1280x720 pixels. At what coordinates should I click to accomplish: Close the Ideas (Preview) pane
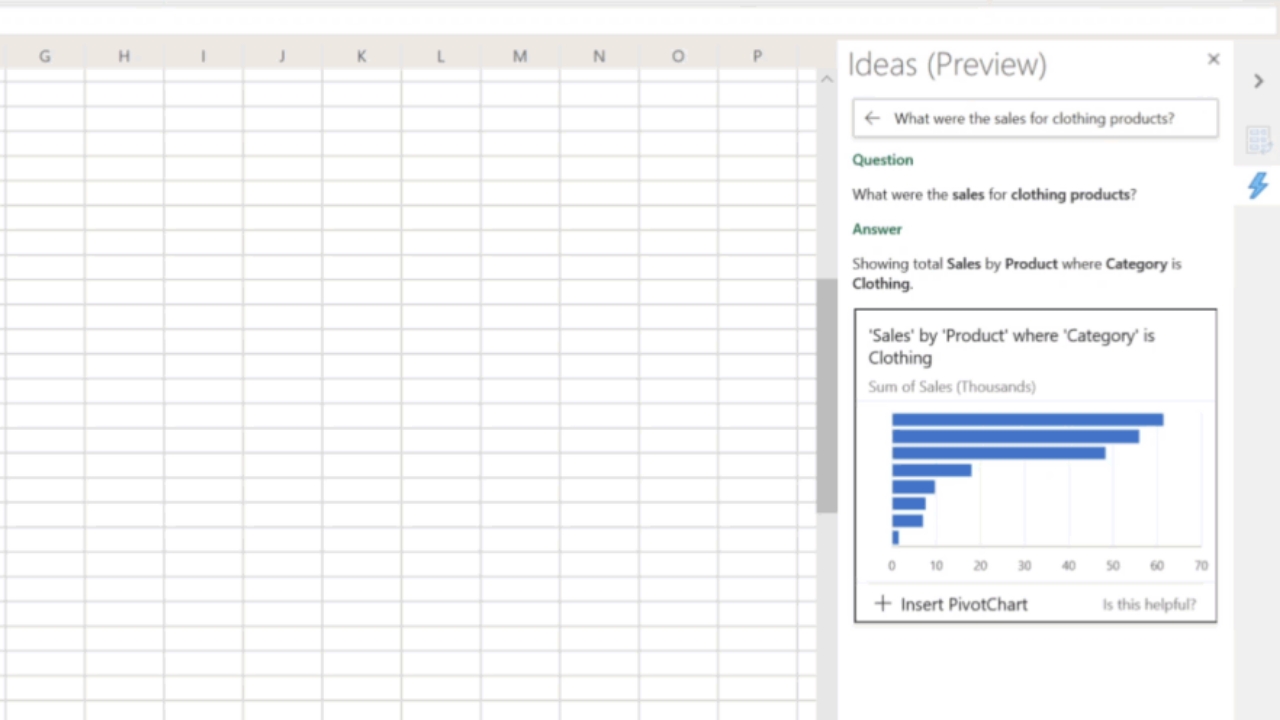[x=1213, y=59]
